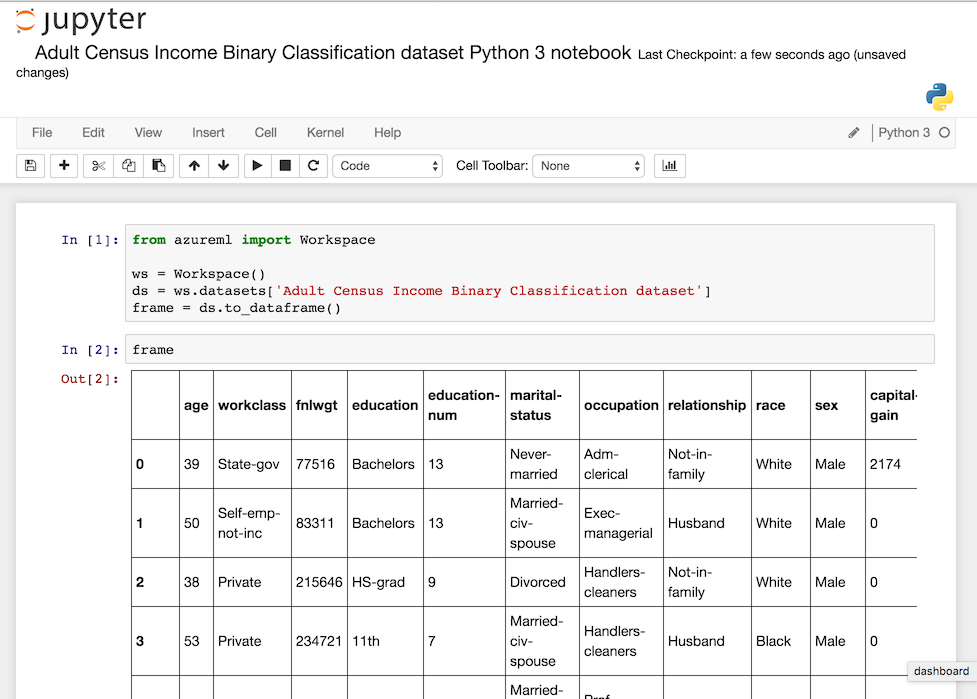977x699 pixels.
Task: Click the 215646 fnlwgt value
Action: [319, 582]
